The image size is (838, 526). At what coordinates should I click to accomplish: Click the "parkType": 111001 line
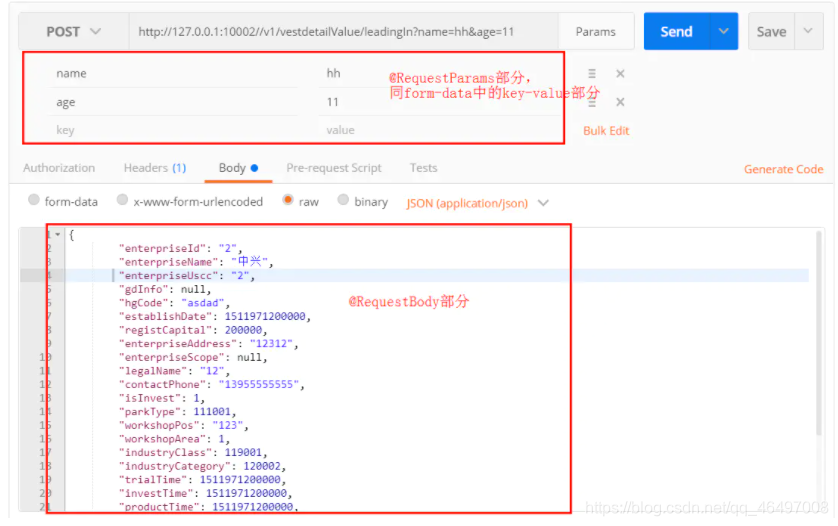coord(177,412)
